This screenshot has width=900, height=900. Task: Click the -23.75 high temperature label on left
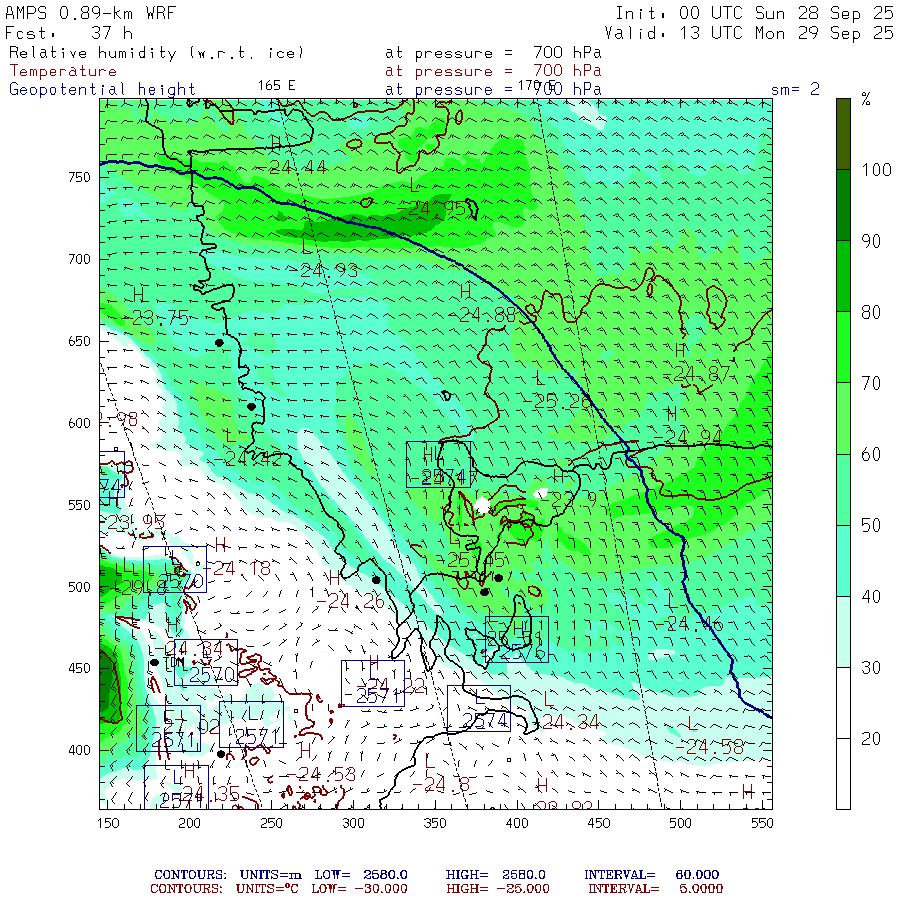coord(160,318)
